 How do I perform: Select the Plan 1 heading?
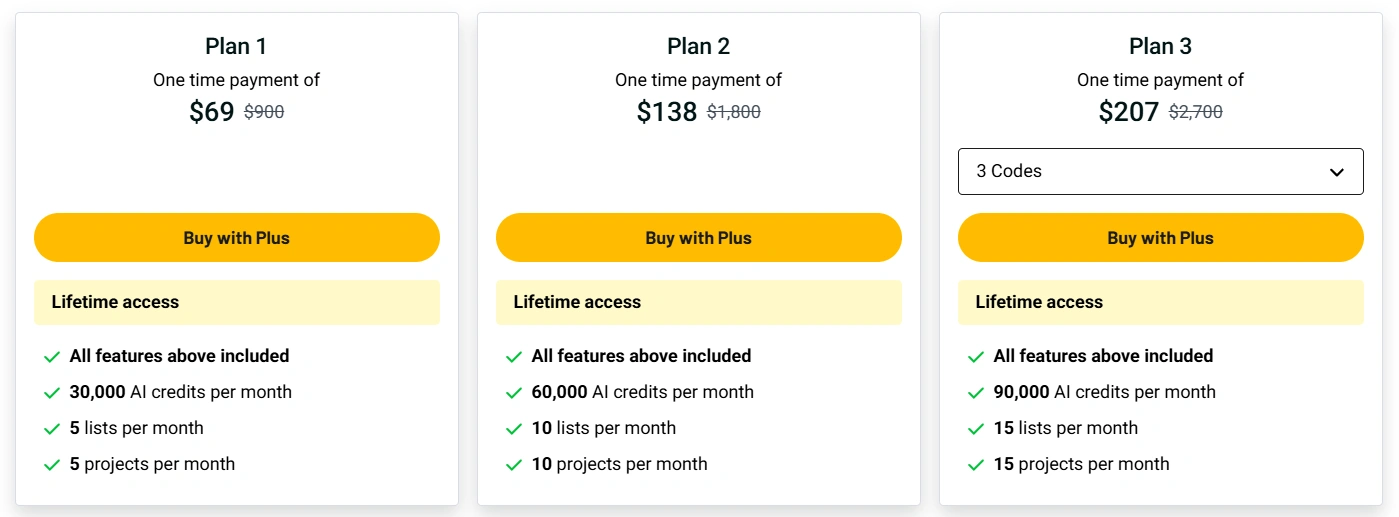(x=236, y=46)
